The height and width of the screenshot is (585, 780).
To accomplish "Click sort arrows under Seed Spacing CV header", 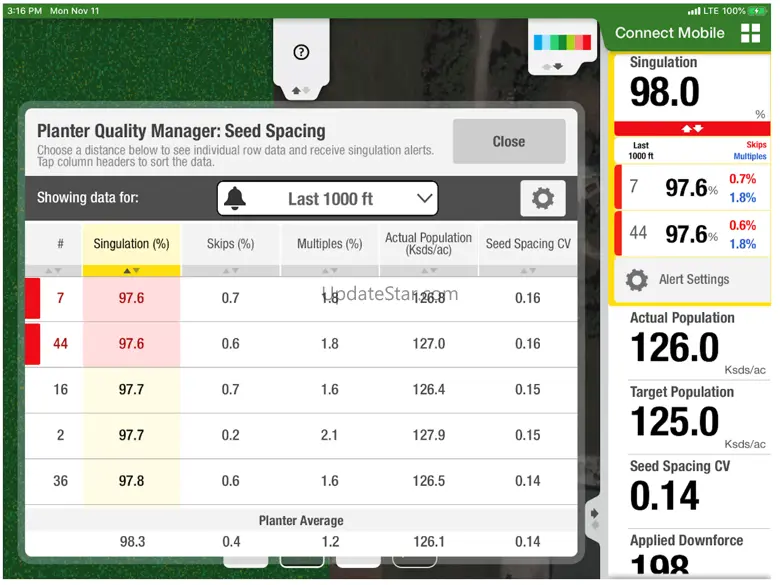I will tap(528, 271).
